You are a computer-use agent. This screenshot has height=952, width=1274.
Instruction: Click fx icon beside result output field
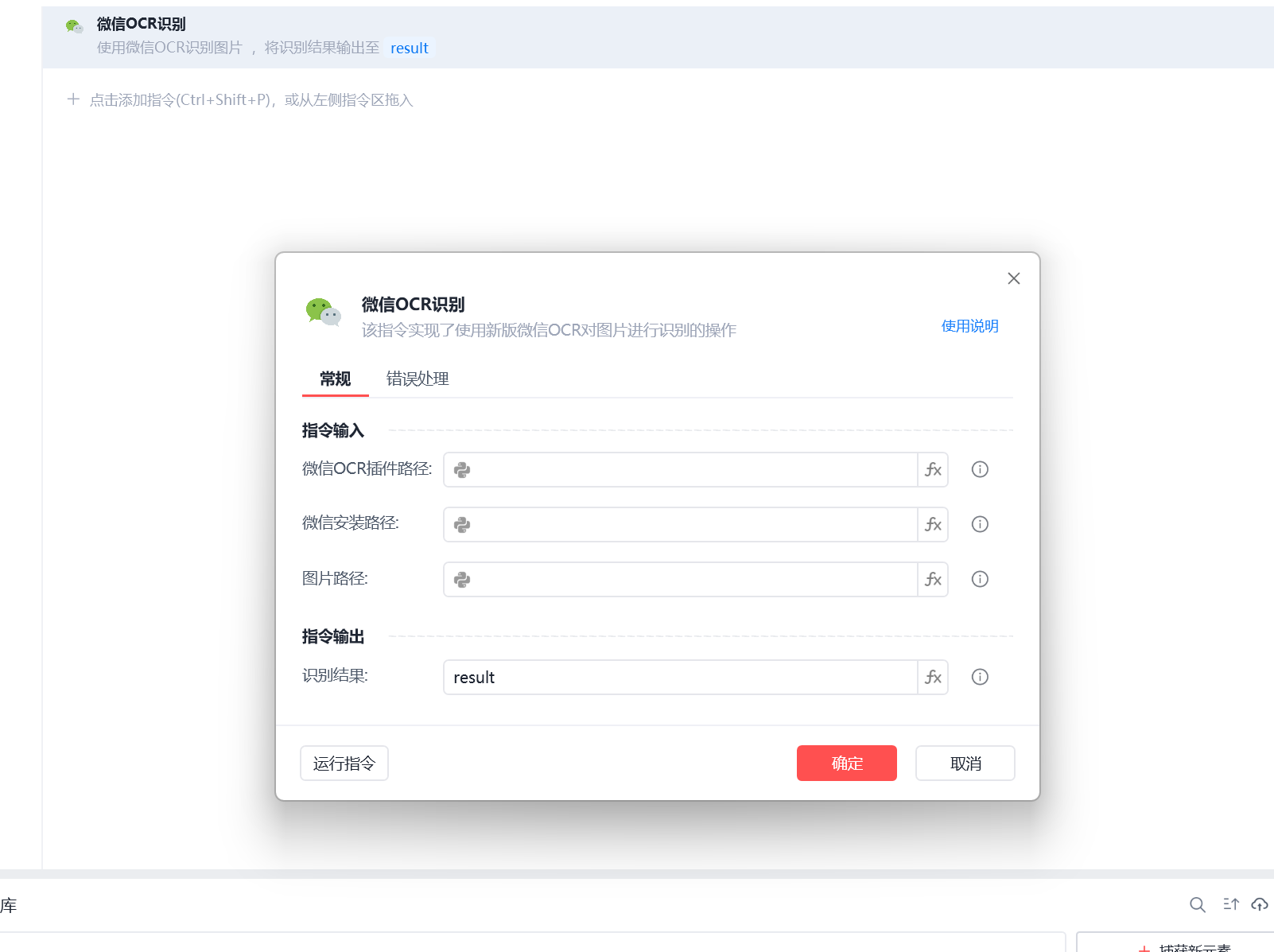click(x=933, y=677)
